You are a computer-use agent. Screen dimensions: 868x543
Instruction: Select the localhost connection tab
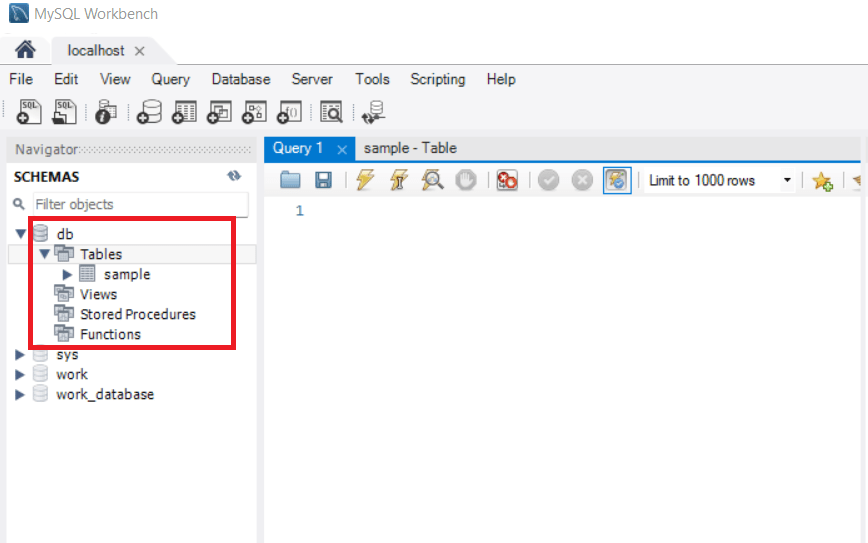tap(96, 50)
